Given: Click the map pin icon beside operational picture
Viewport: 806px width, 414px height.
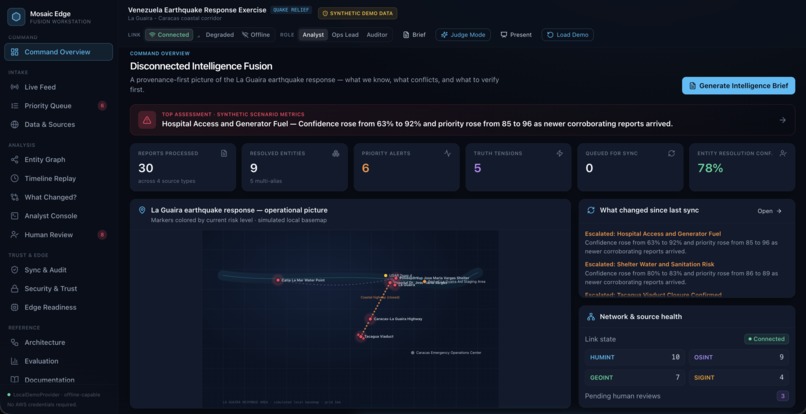Looking at the screenshot, I should tap(142, 210).
